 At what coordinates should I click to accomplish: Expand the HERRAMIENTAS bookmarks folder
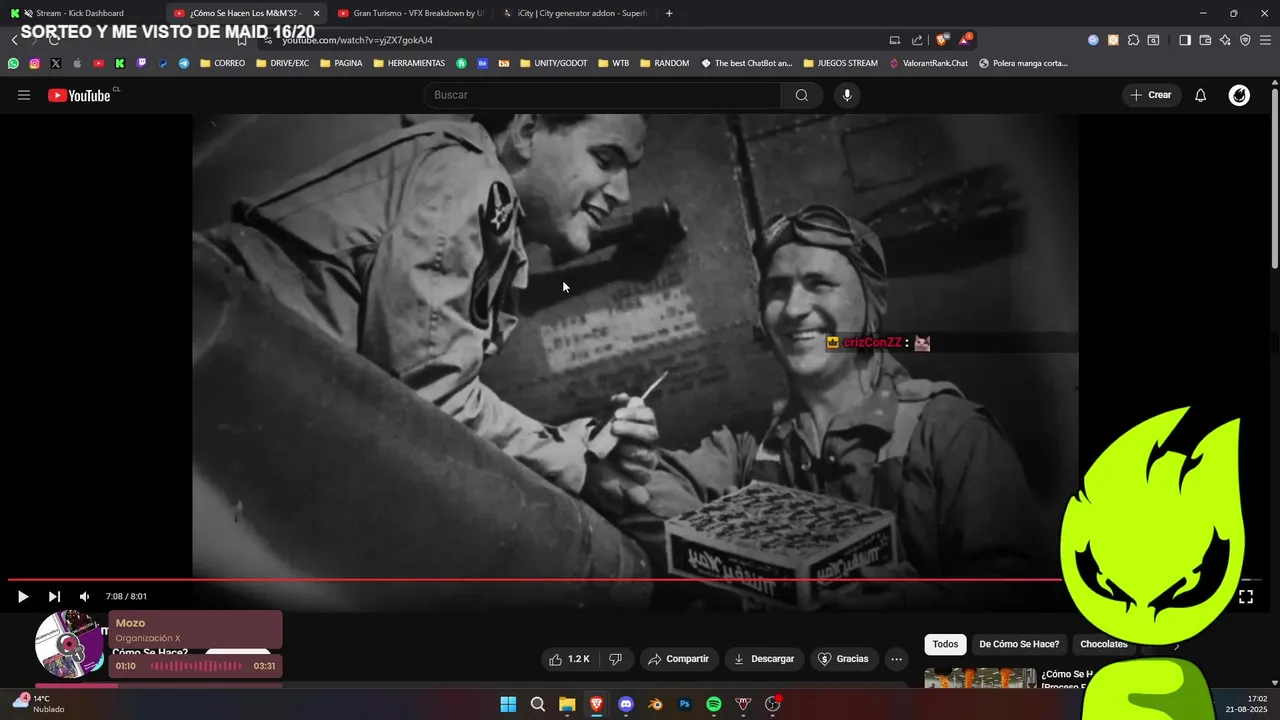(409, 63)
